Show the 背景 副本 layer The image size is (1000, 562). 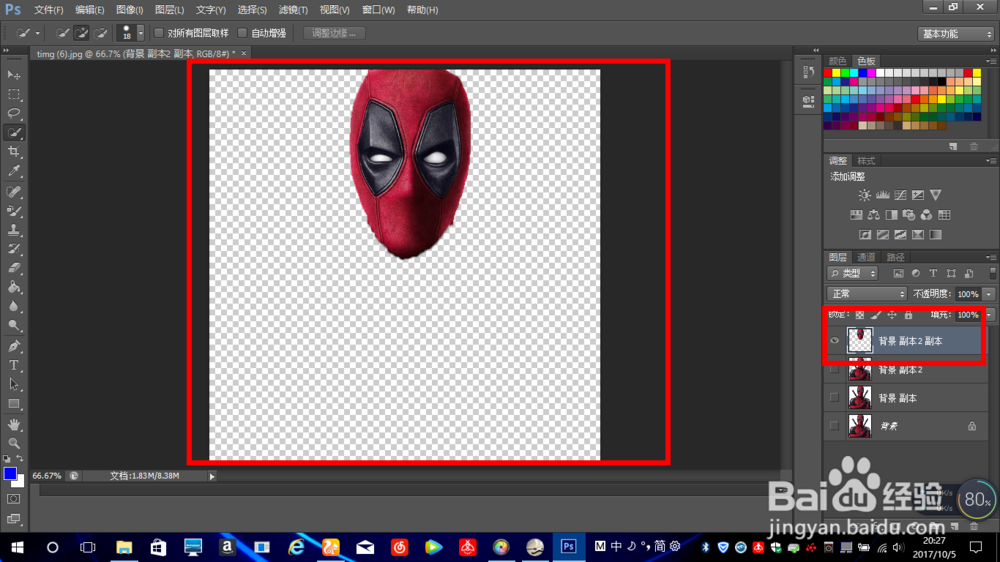click(834, 398)
